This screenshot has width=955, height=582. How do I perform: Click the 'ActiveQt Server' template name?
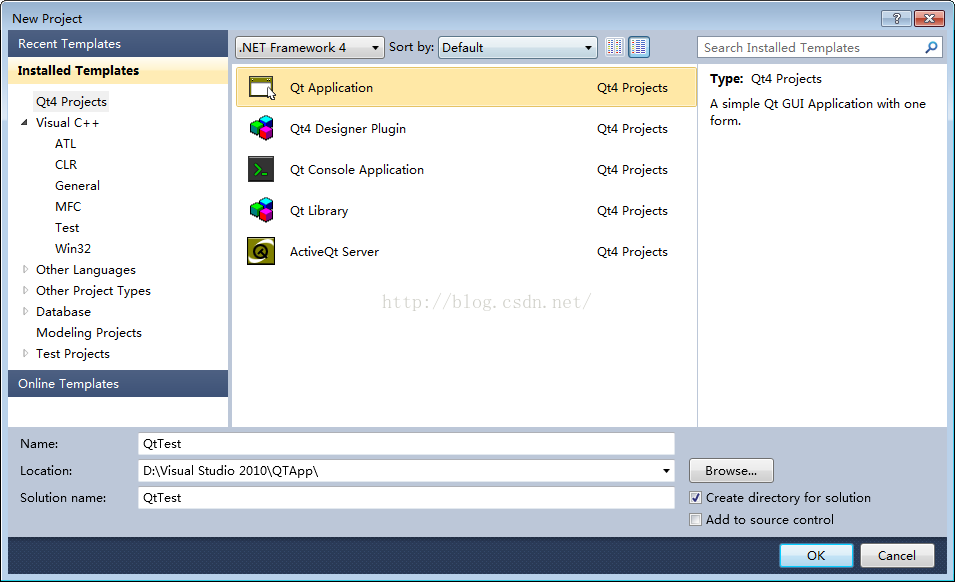tap(334, 251)
